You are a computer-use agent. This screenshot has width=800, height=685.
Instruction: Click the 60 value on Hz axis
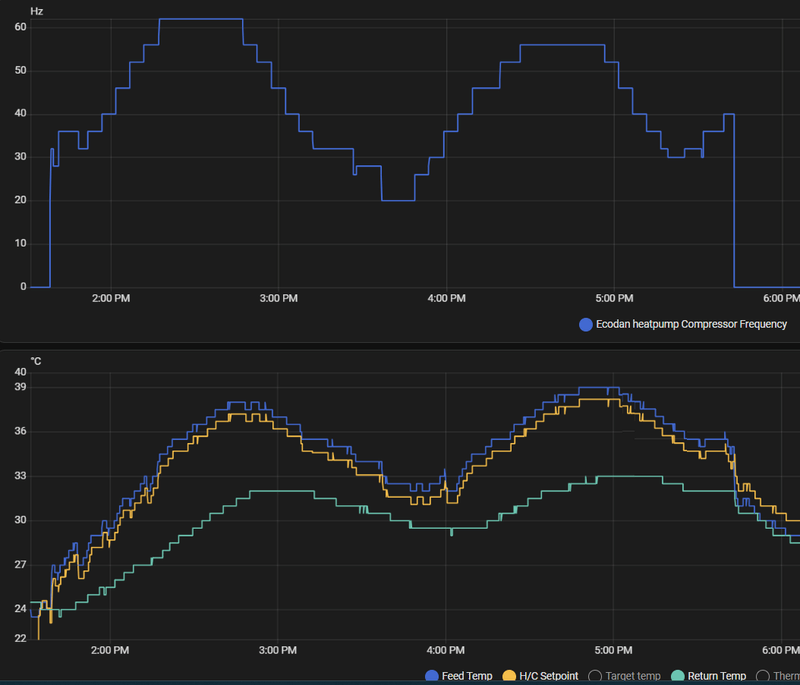click(x=20, y=27)
